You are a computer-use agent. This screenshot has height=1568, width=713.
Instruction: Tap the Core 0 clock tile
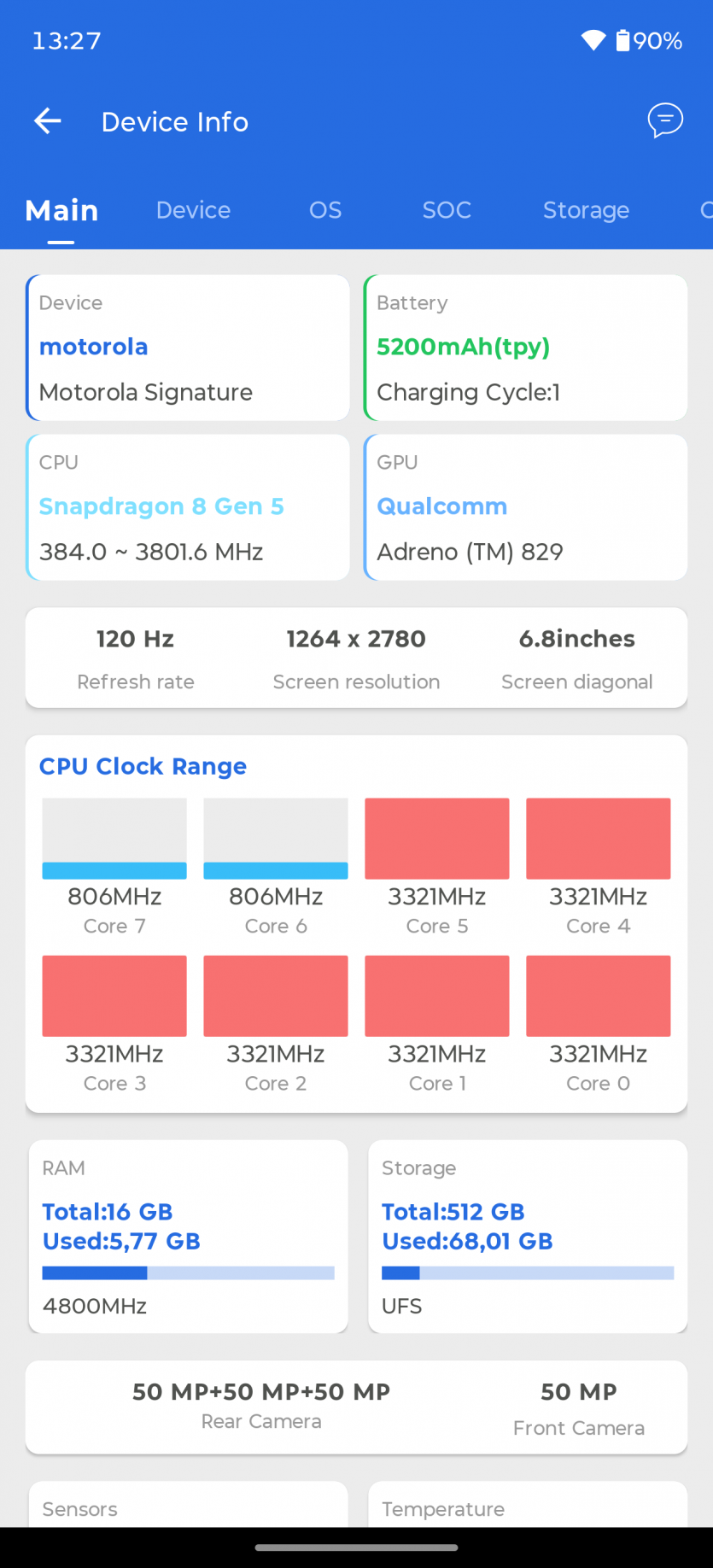point(598,996)
